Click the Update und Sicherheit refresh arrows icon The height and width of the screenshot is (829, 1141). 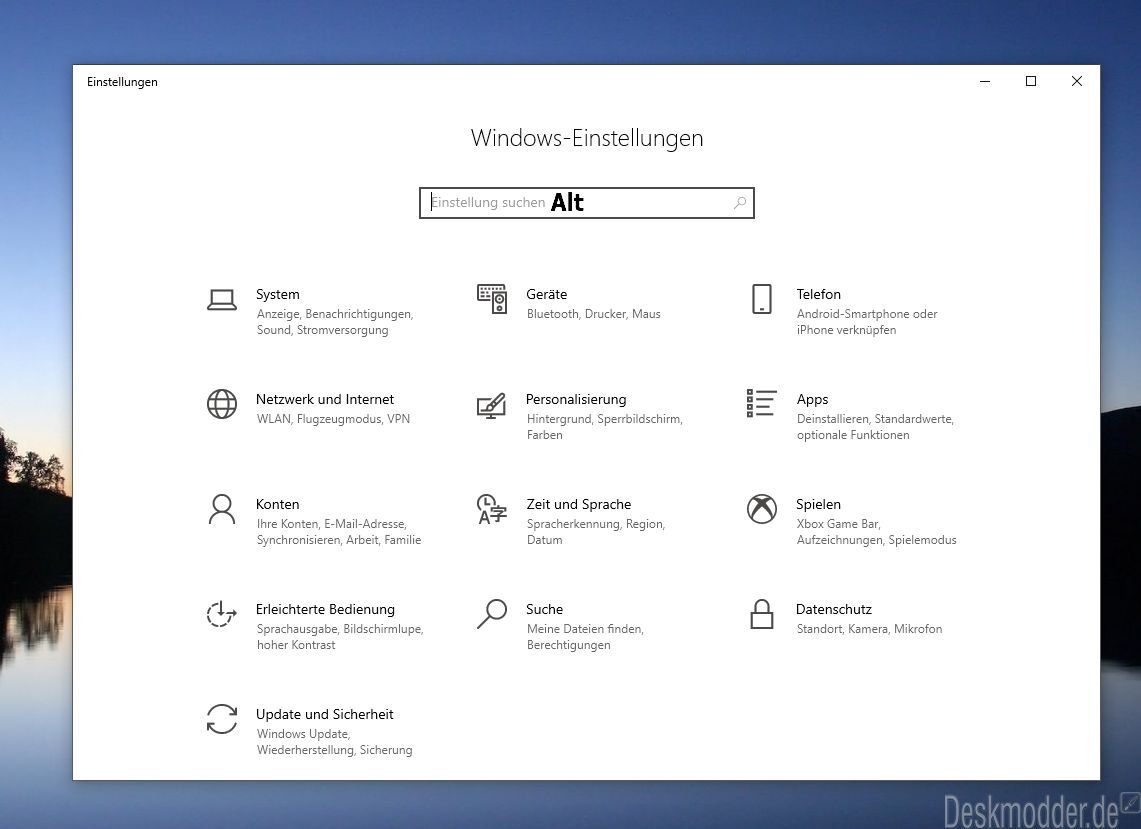pyautogui.click(x=222, y=719)
